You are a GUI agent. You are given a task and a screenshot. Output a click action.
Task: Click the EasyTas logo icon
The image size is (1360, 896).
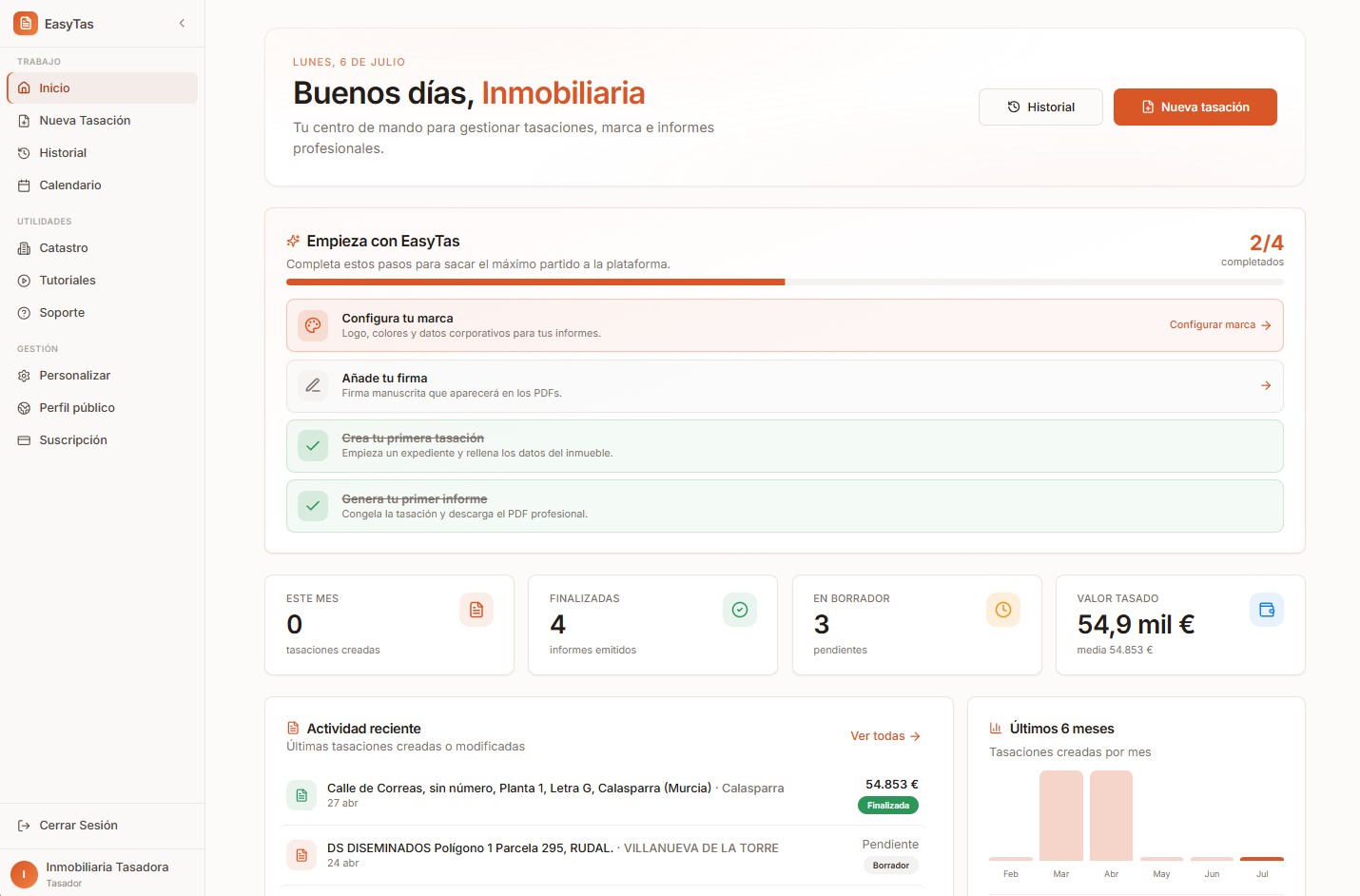click(x=26, y=24)
